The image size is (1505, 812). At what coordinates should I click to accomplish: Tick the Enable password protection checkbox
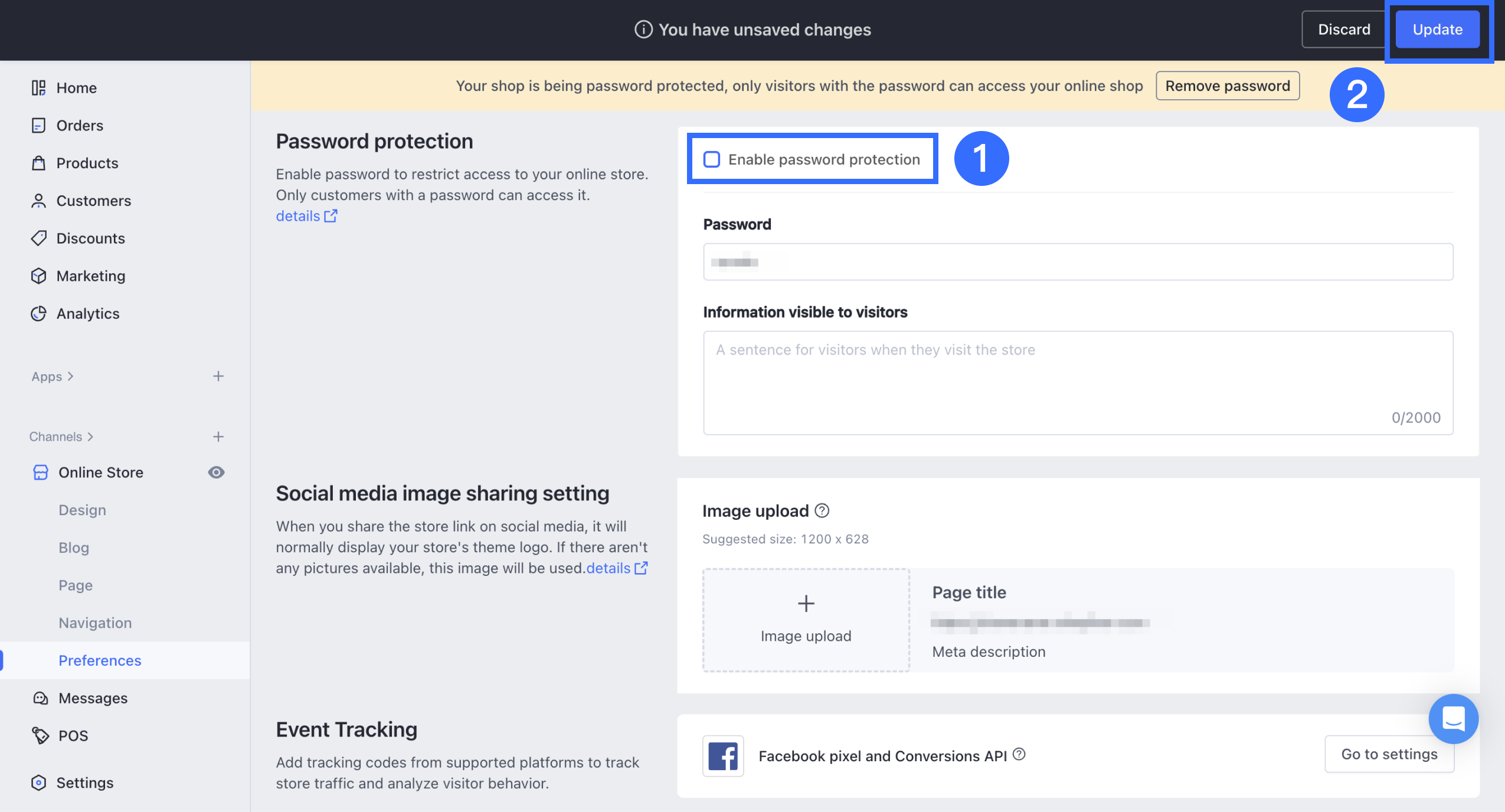712,159
